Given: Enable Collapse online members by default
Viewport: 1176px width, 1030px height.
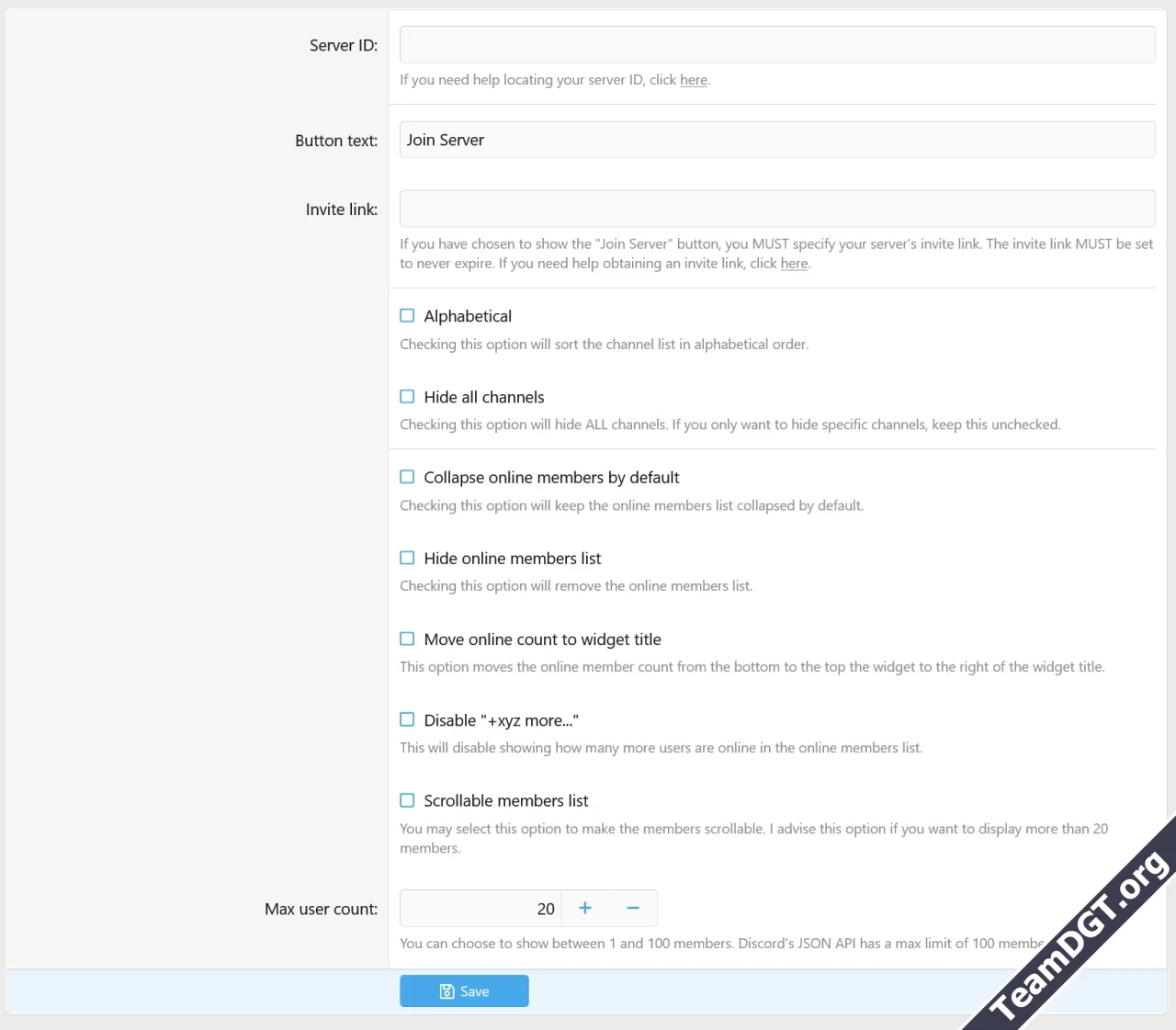Looking at the screenshot, I should (x=407, y=477).
